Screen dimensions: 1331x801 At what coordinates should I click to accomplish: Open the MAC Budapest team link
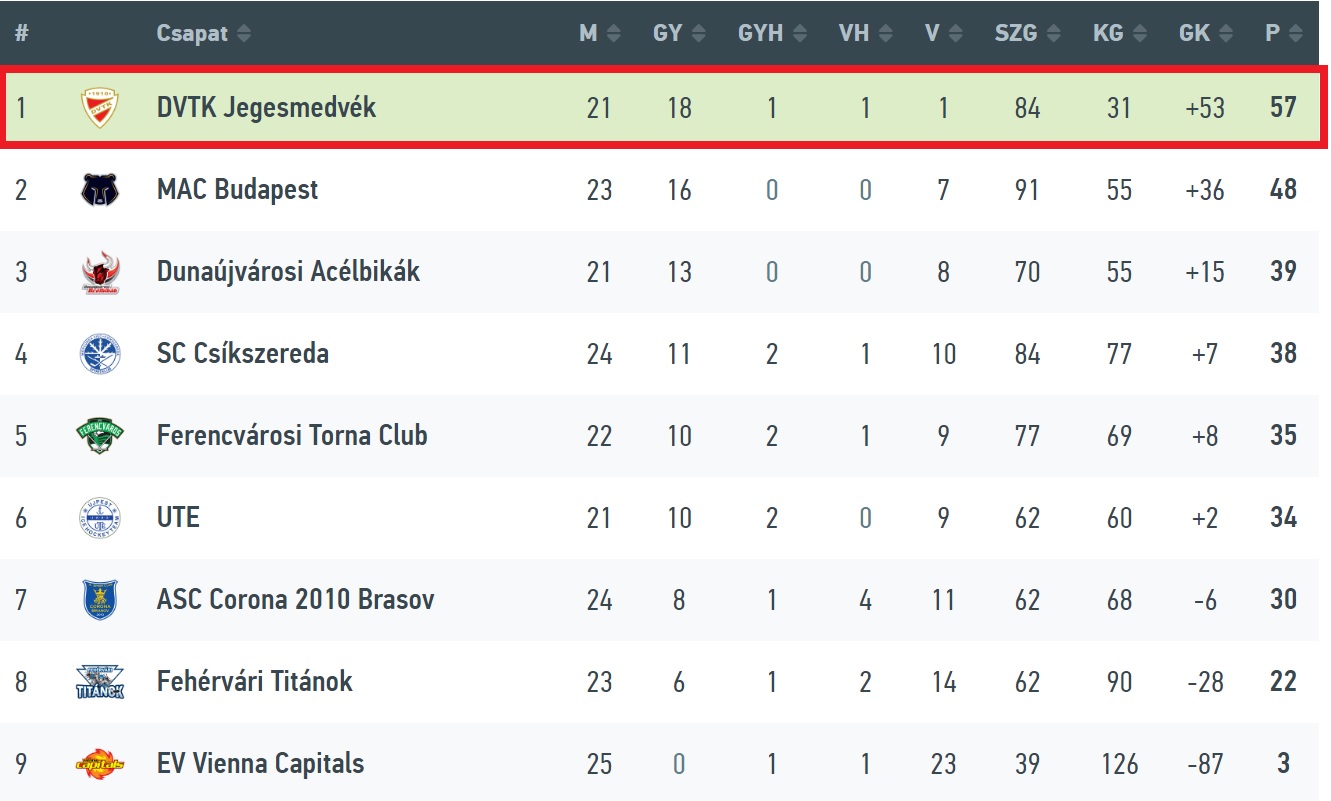pos(237,189)
